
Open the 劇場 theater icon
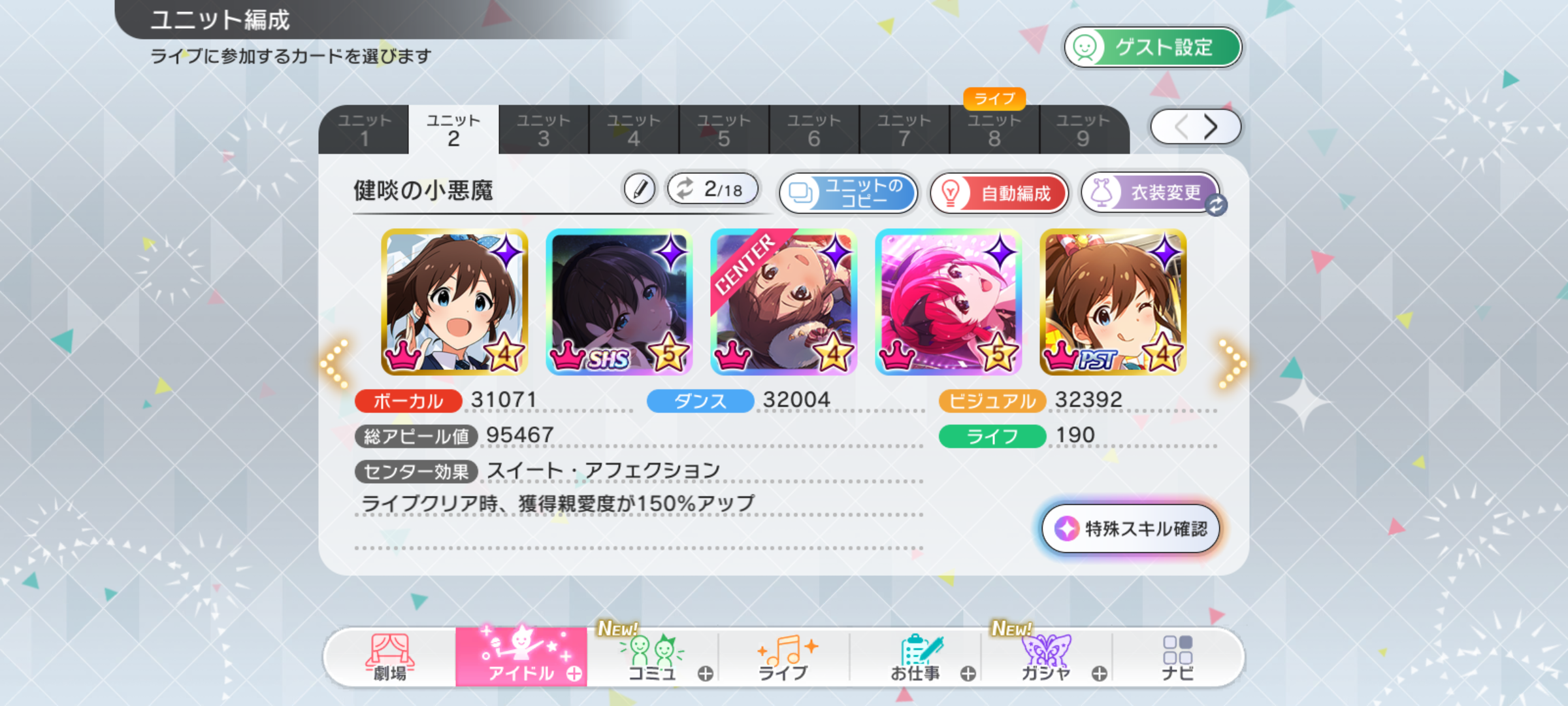pyautogui.click(x=390, y=657)
